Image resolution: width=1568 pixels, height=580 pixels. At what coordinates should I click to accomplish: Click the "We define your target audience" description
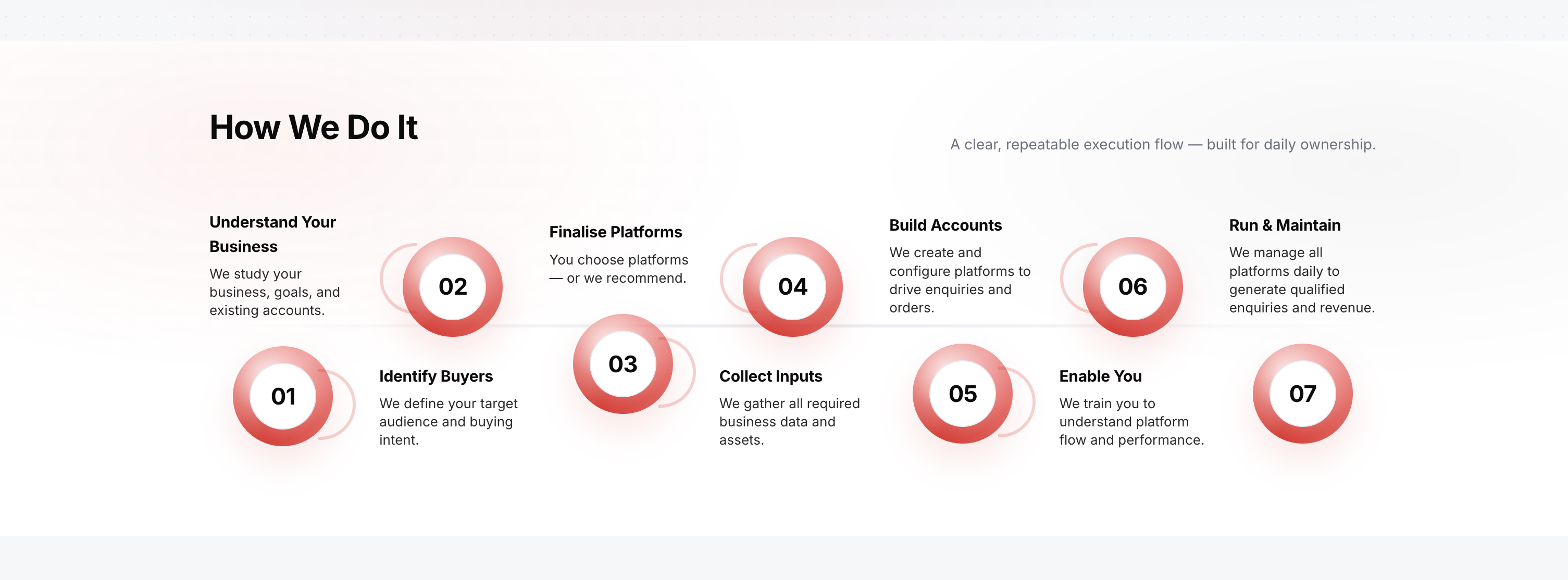448,421
